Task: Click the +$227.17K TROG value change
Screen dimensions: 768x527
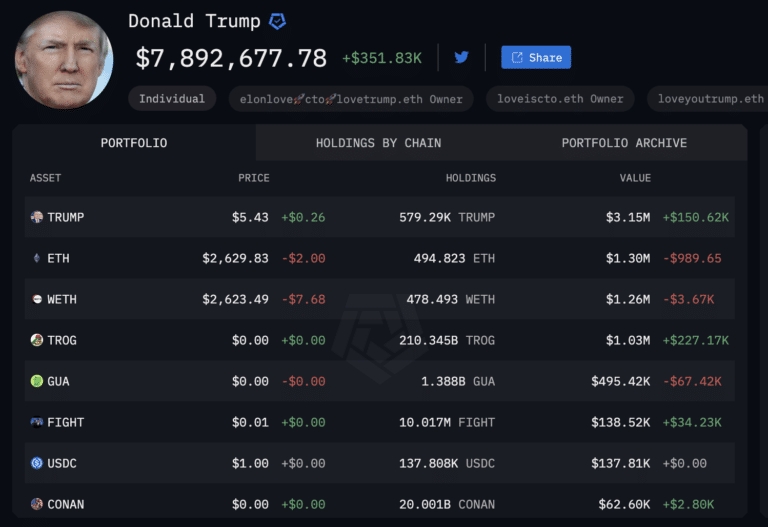Action: [696, 340]
